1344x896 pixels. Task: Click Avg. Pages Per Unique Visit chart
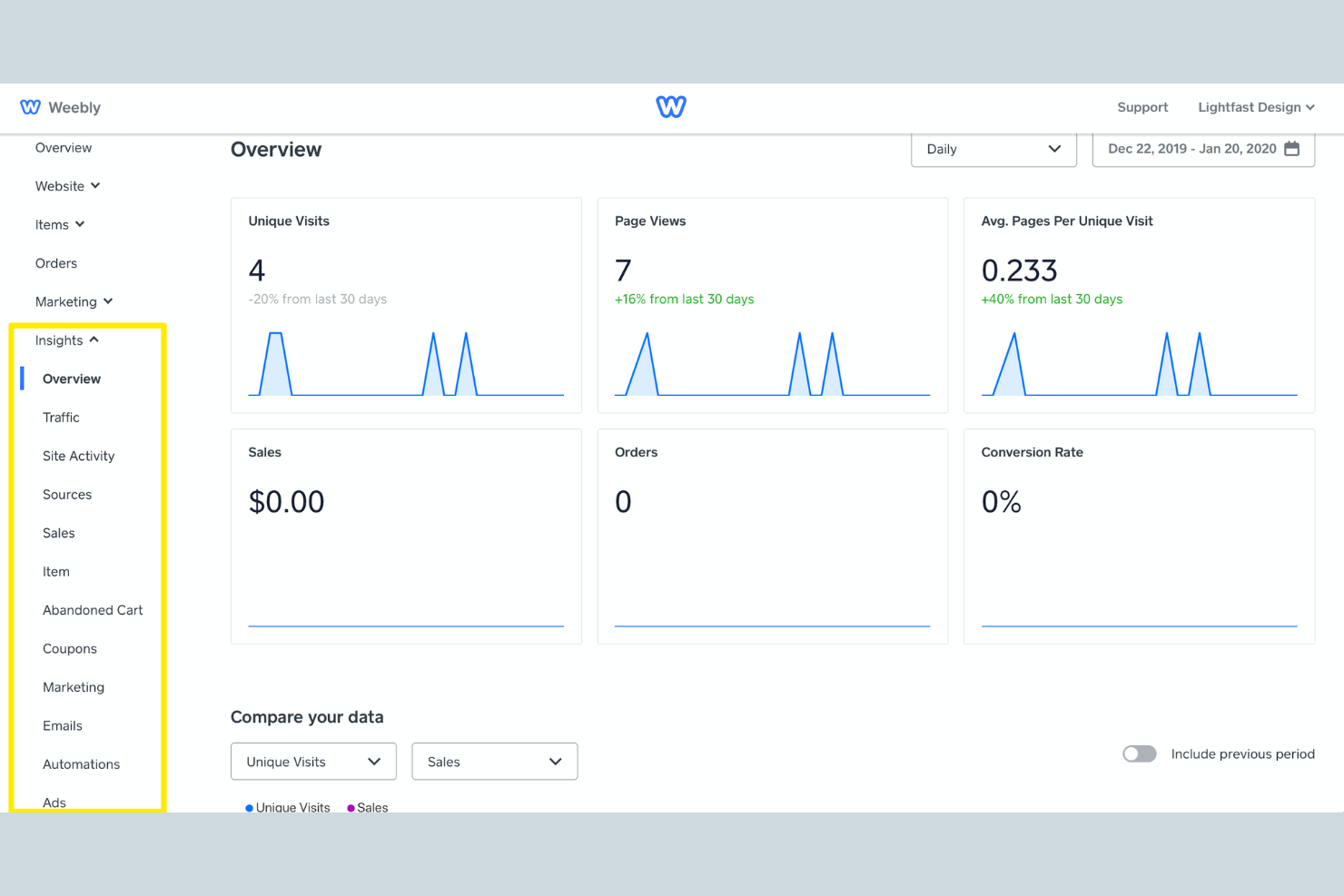[x=1139, y=363]
